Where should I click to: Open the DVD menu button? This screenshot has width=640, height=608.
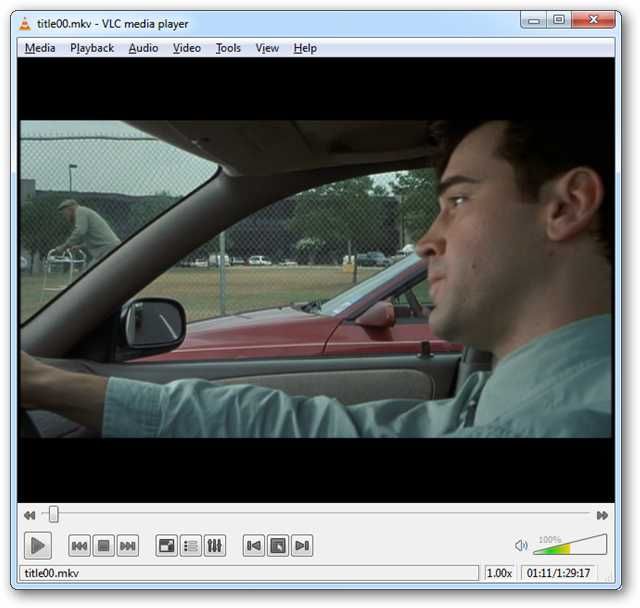click(x=278, y=546)
